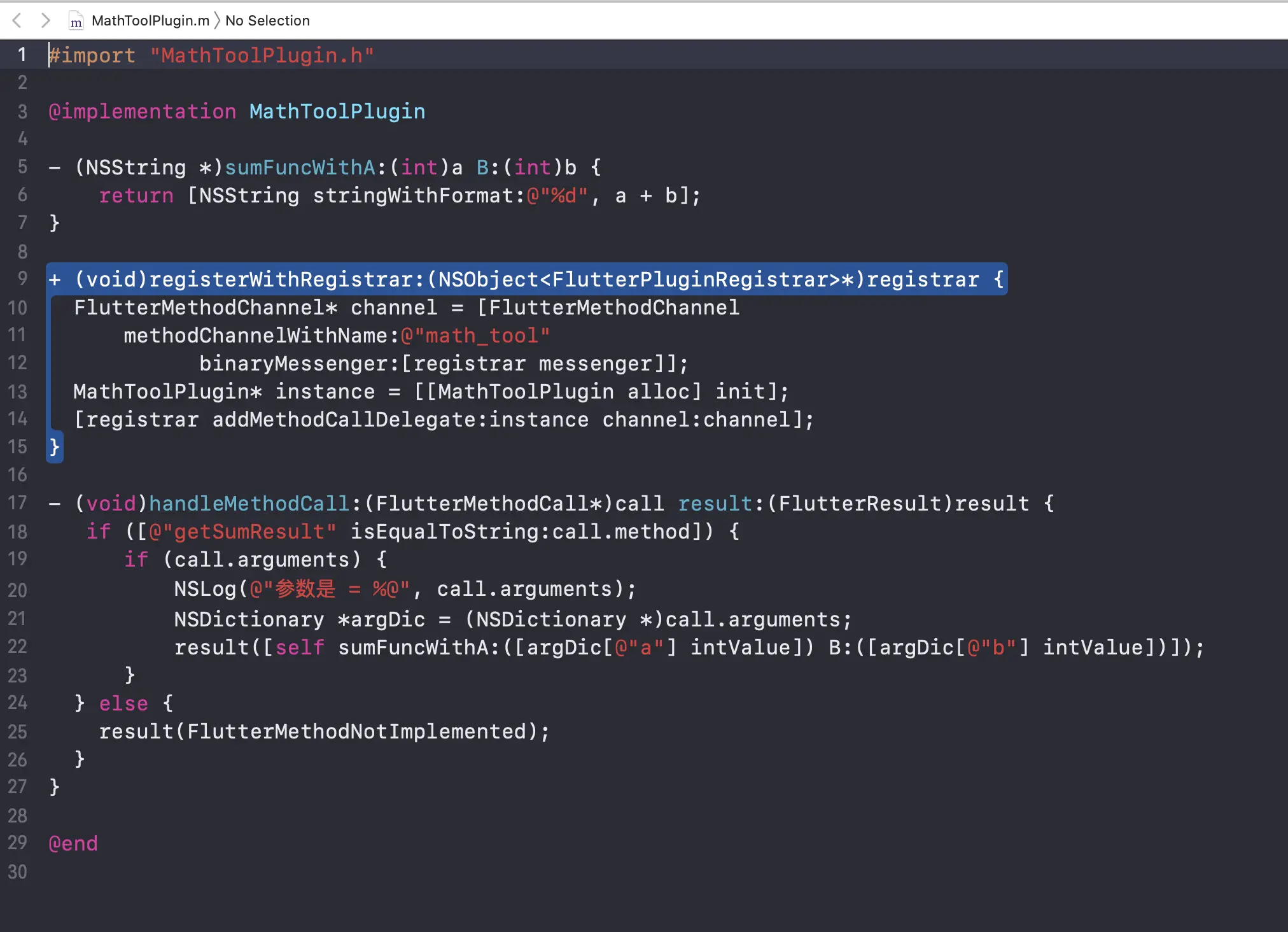Click the back navigation arrow
The width and height of the screenshot is (1288, 932).
[x=17, y=20]
